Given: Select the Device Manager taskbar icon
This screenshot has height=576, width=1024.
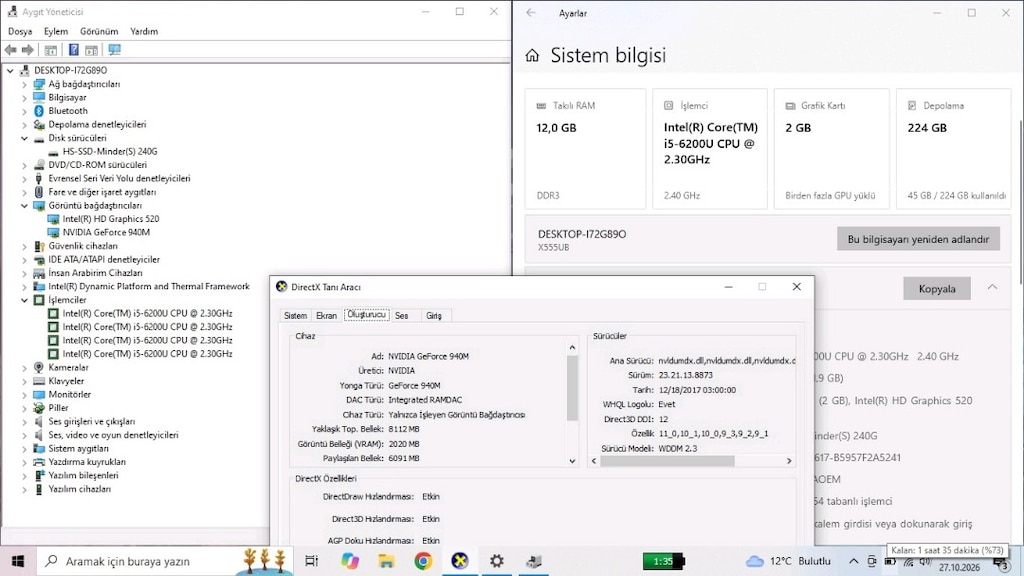Looking at the screenshot, I should 534,561.
